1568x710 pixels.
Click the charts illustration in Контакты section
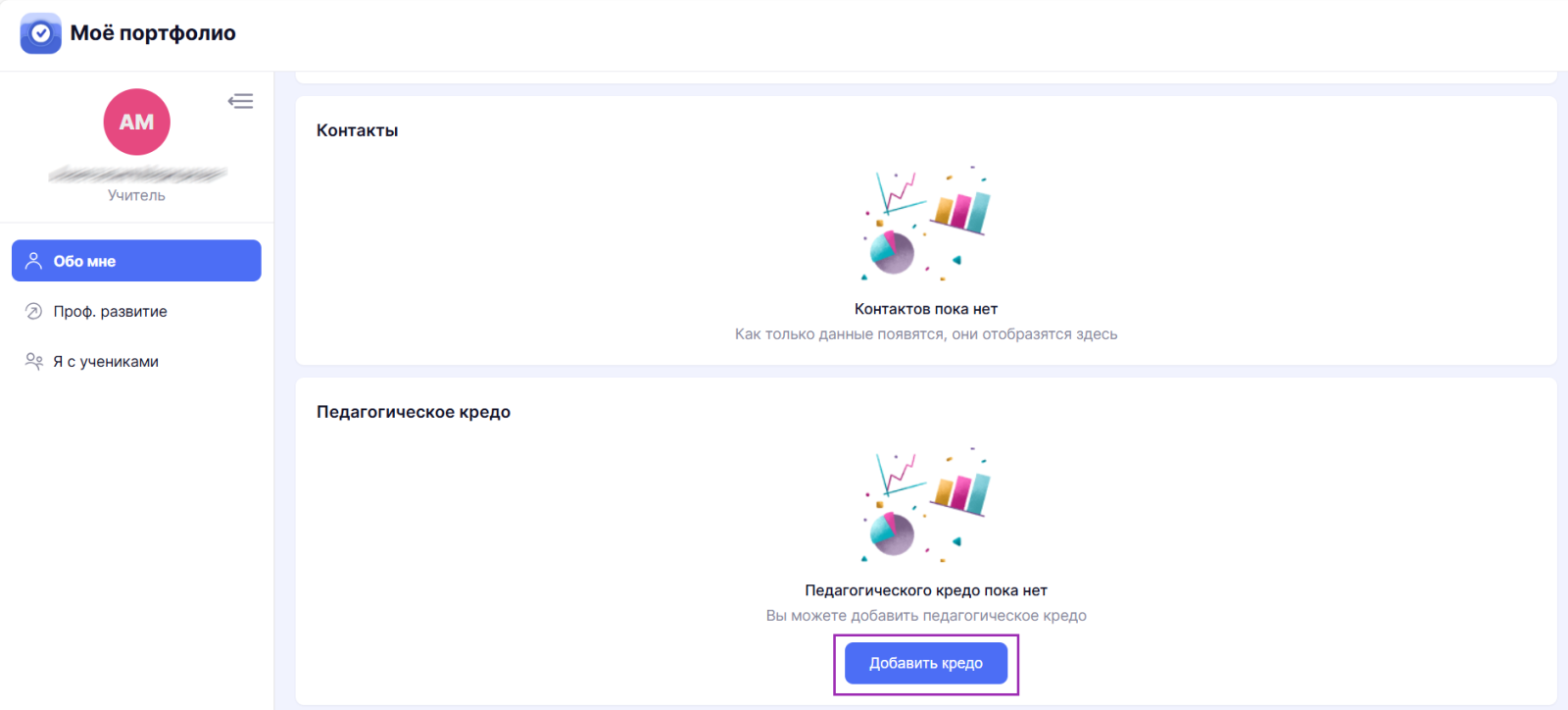point(926,224)
